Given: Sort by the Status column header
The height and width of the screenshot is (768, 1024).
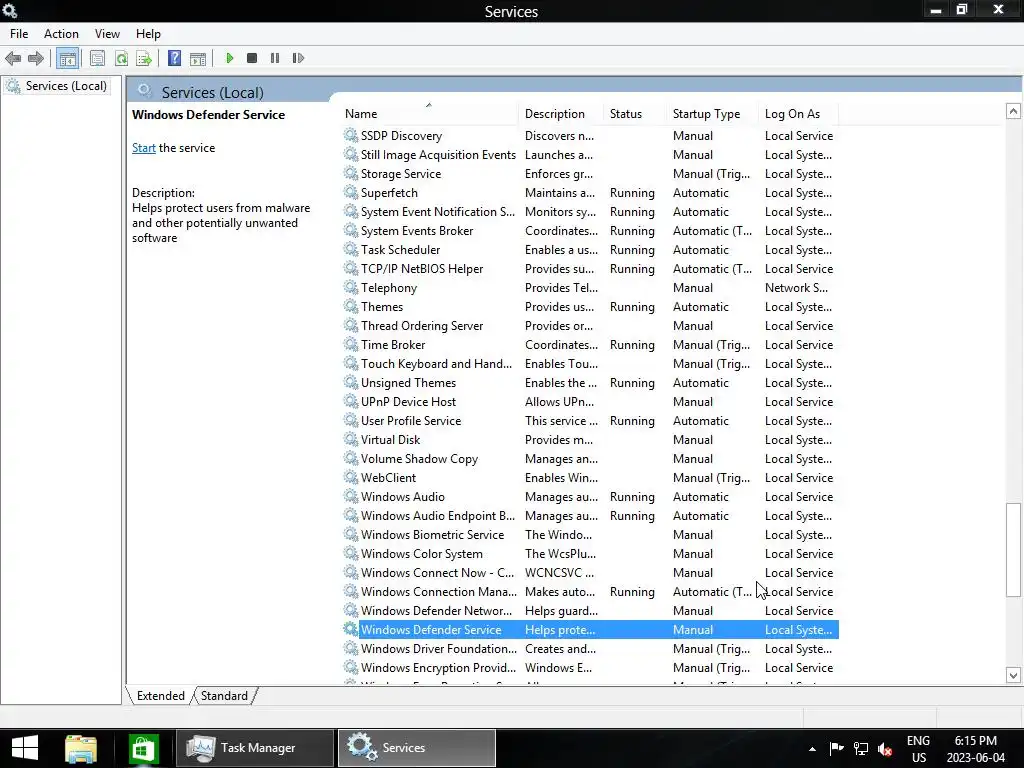Looking at the screenshot, I should (635, 114).
